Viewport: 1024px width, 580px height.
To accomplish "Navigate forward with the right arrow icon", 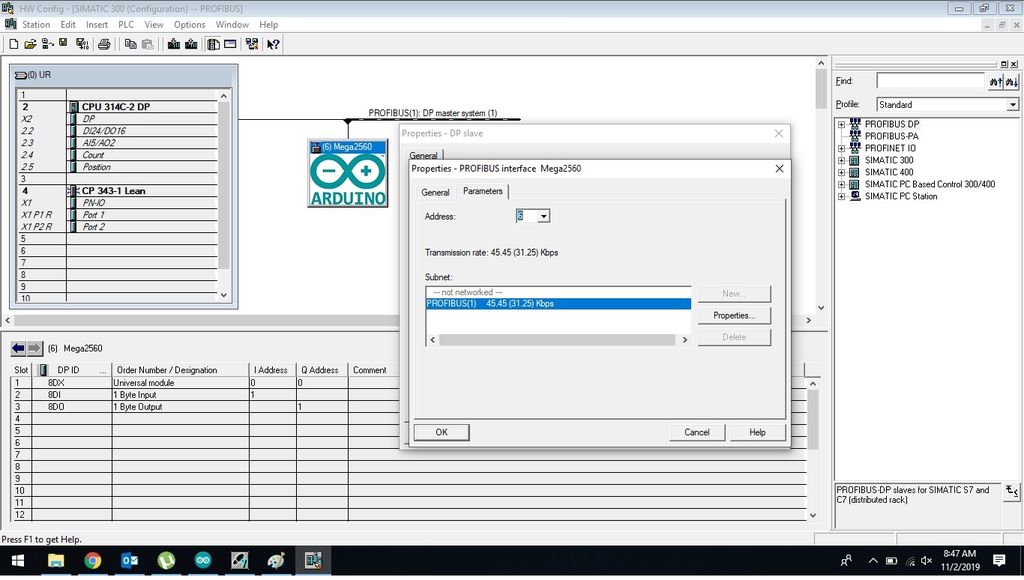I will pyautogui.click(x=34, y=348).
